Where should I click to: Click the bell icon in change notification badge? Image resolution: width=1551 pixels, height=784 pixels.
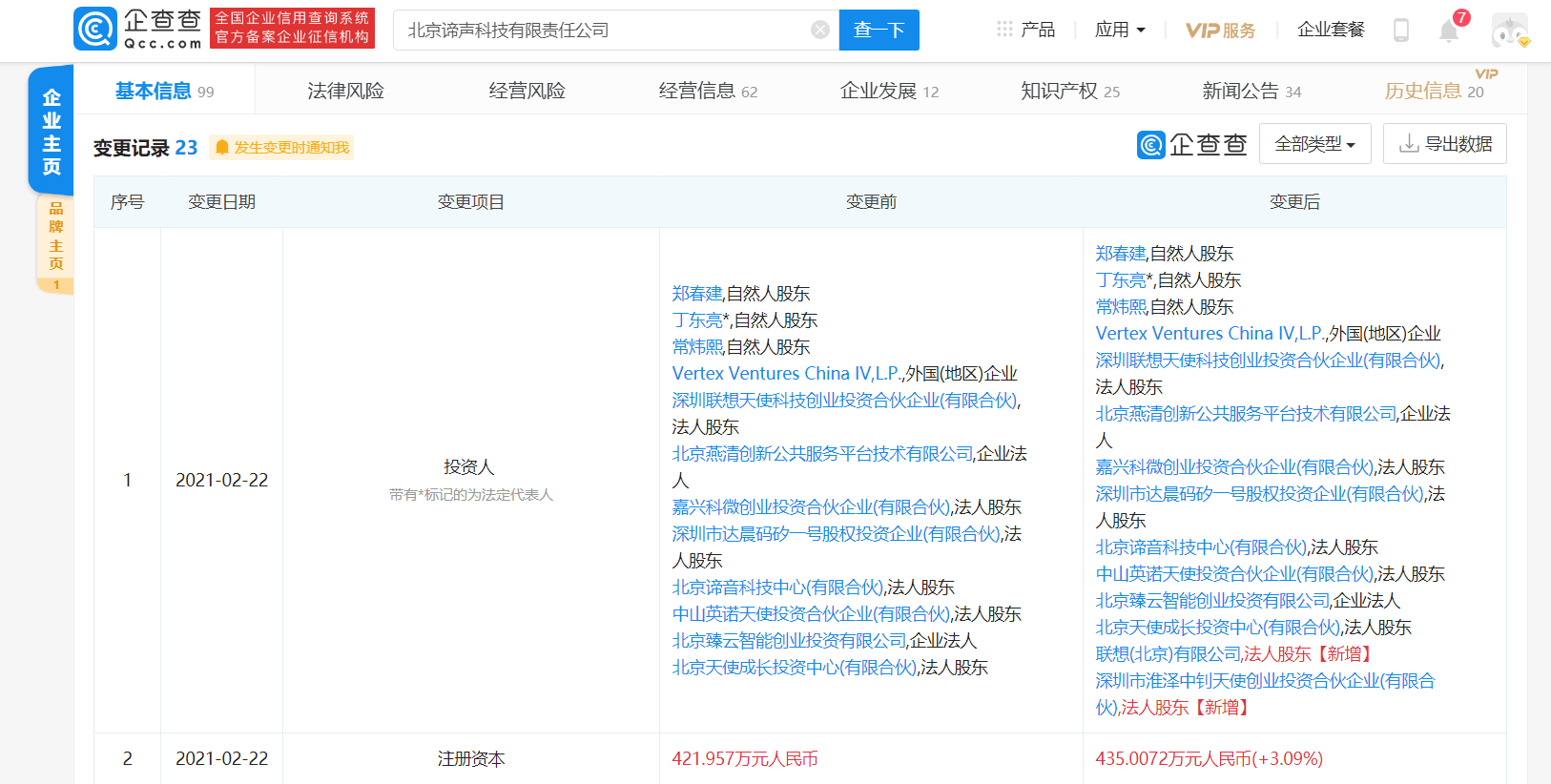click(222, 147)
